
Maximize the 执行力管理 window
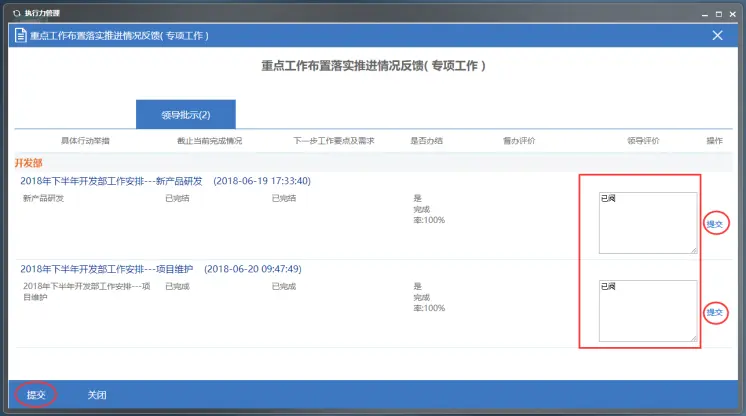(719, 14)
